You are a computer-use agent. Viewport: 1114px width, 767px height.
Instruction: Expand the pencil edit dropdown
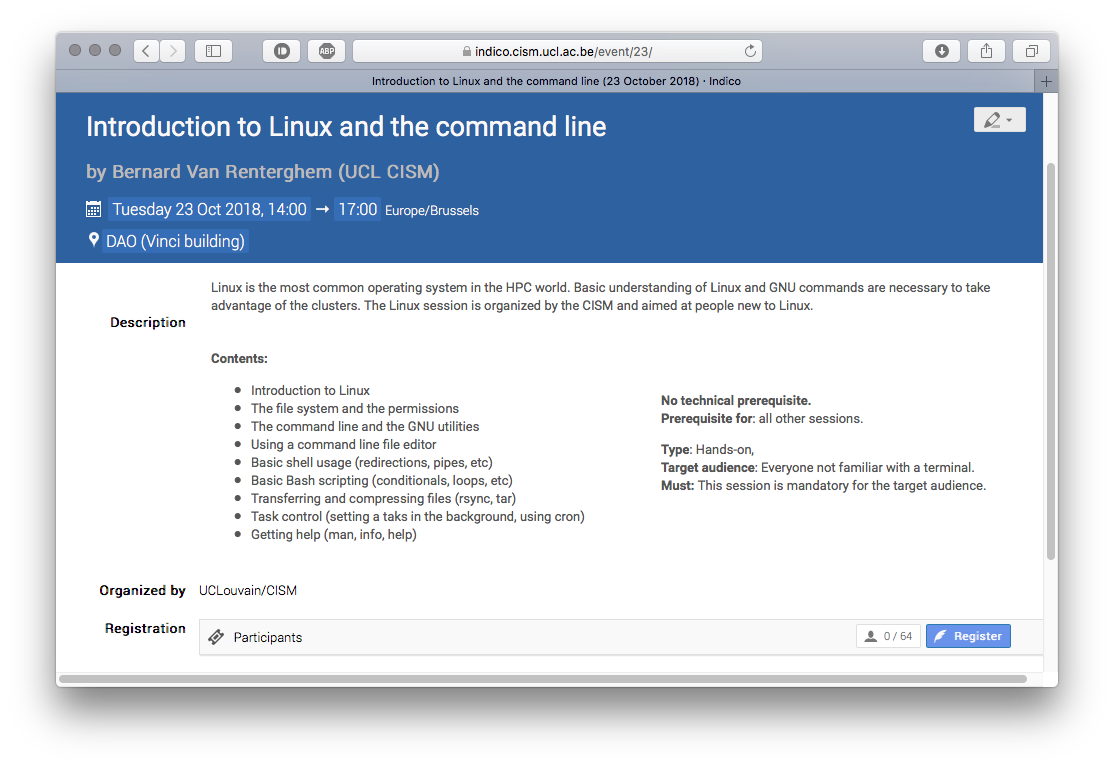click(999, 120)
